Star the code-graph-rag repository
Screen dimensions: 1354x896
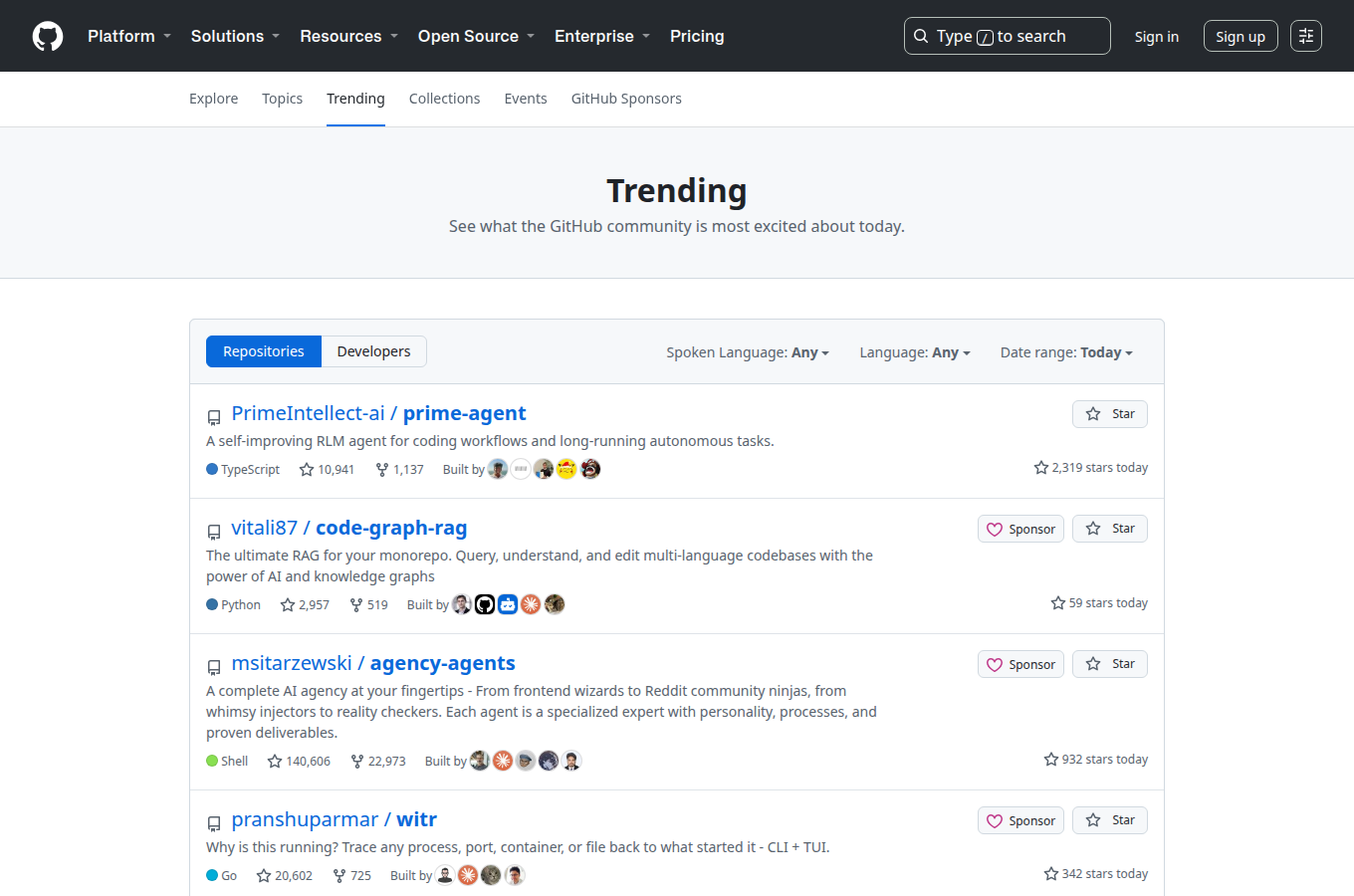pyautogui.click(x=1110, y=529)
